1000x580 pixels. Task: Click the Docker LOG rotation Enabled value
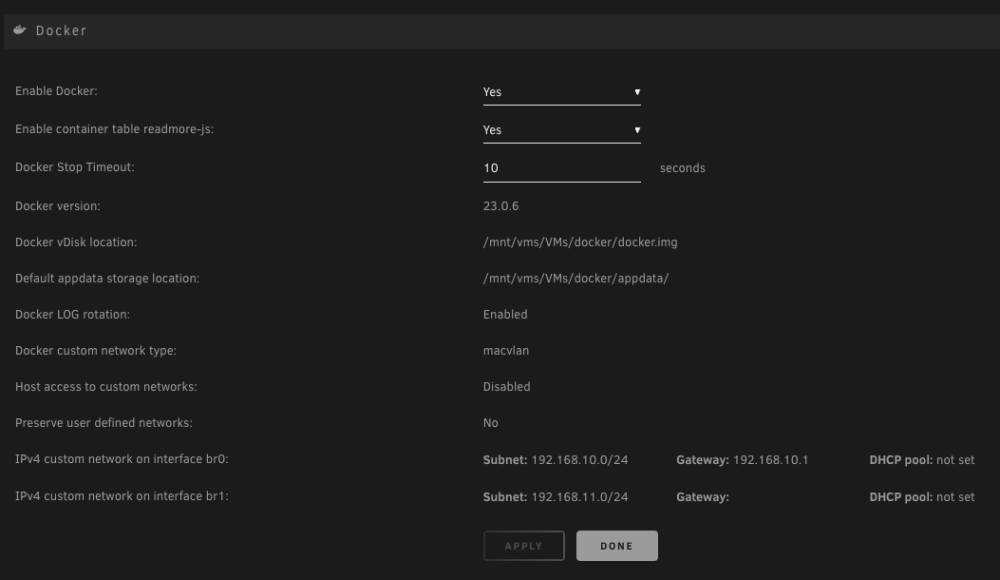coord(505,315)
